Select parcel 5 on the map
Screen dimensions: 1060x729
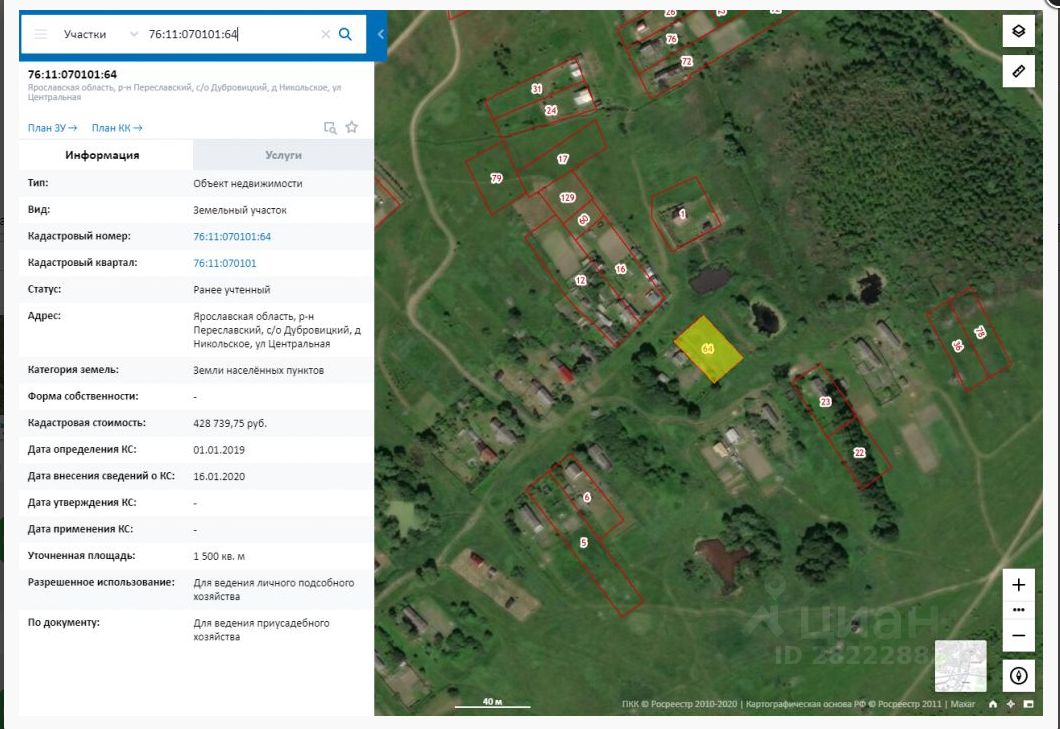click(583, 542)
